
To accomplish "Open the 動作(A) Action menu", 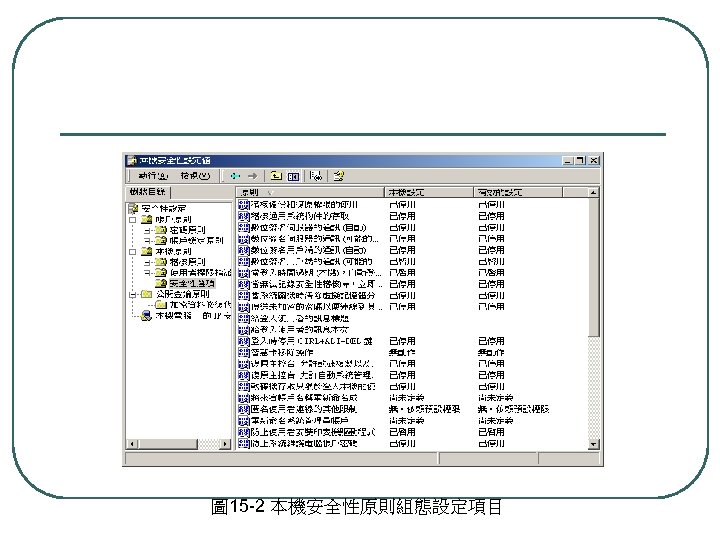I will 153,176.
